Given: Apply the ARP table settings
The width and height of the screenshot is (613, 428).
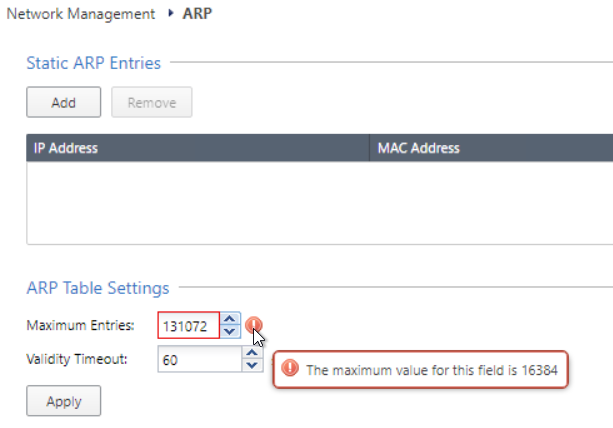Looking at the screenshot, I should (x=64, y=401).
